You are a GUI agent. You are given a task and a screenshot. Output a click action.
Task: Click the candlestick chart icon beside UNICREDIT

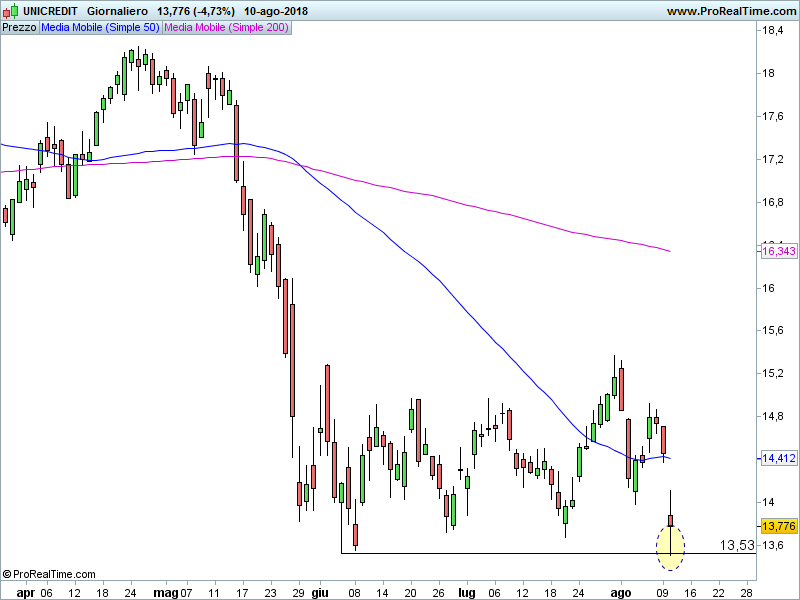click(x=10, y=11)
